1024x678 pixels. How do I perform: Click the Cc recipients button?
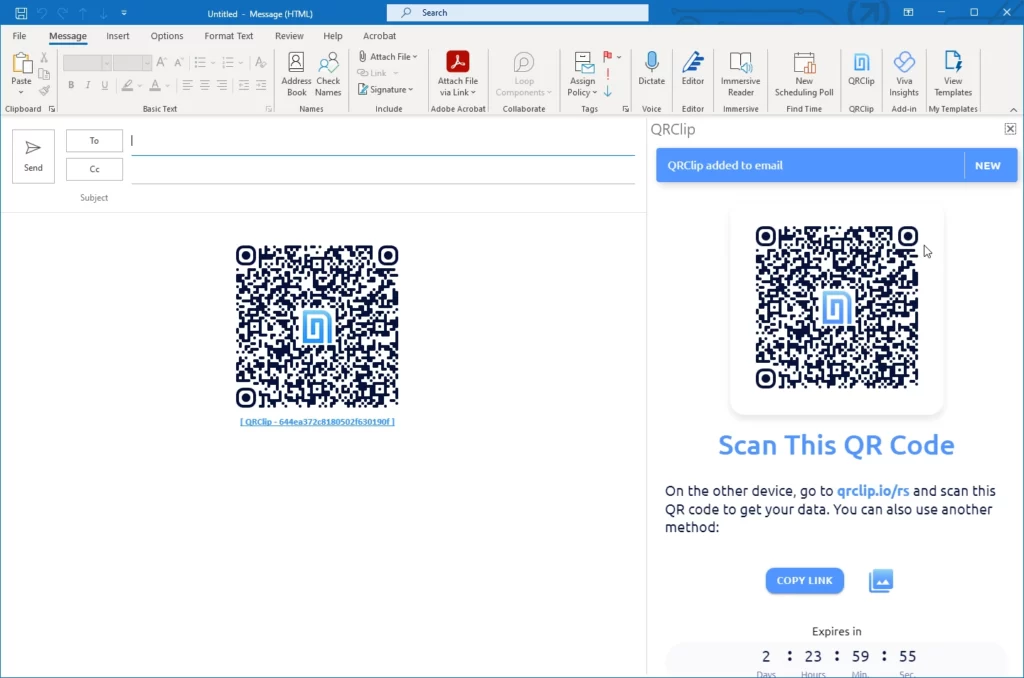pyautogui.click(x=94, y=169)
